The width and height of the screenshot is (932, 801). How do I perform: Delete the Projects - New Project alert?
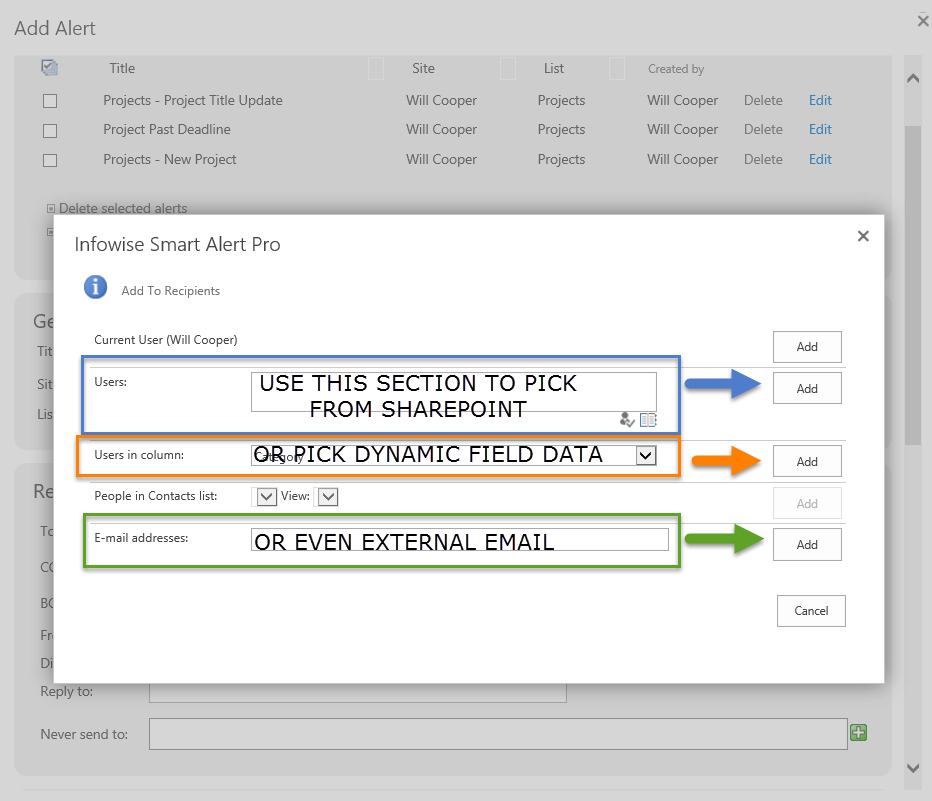[763, 159]
